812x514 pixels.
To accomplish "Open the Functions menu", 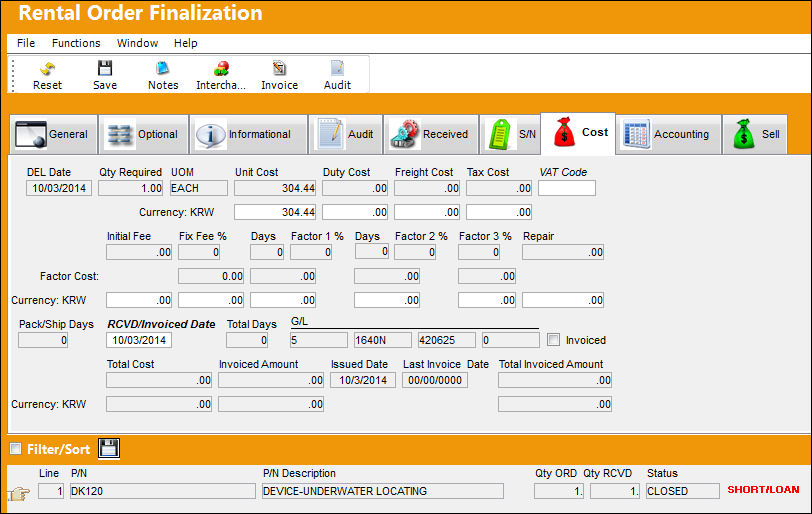I will [76, 43].
